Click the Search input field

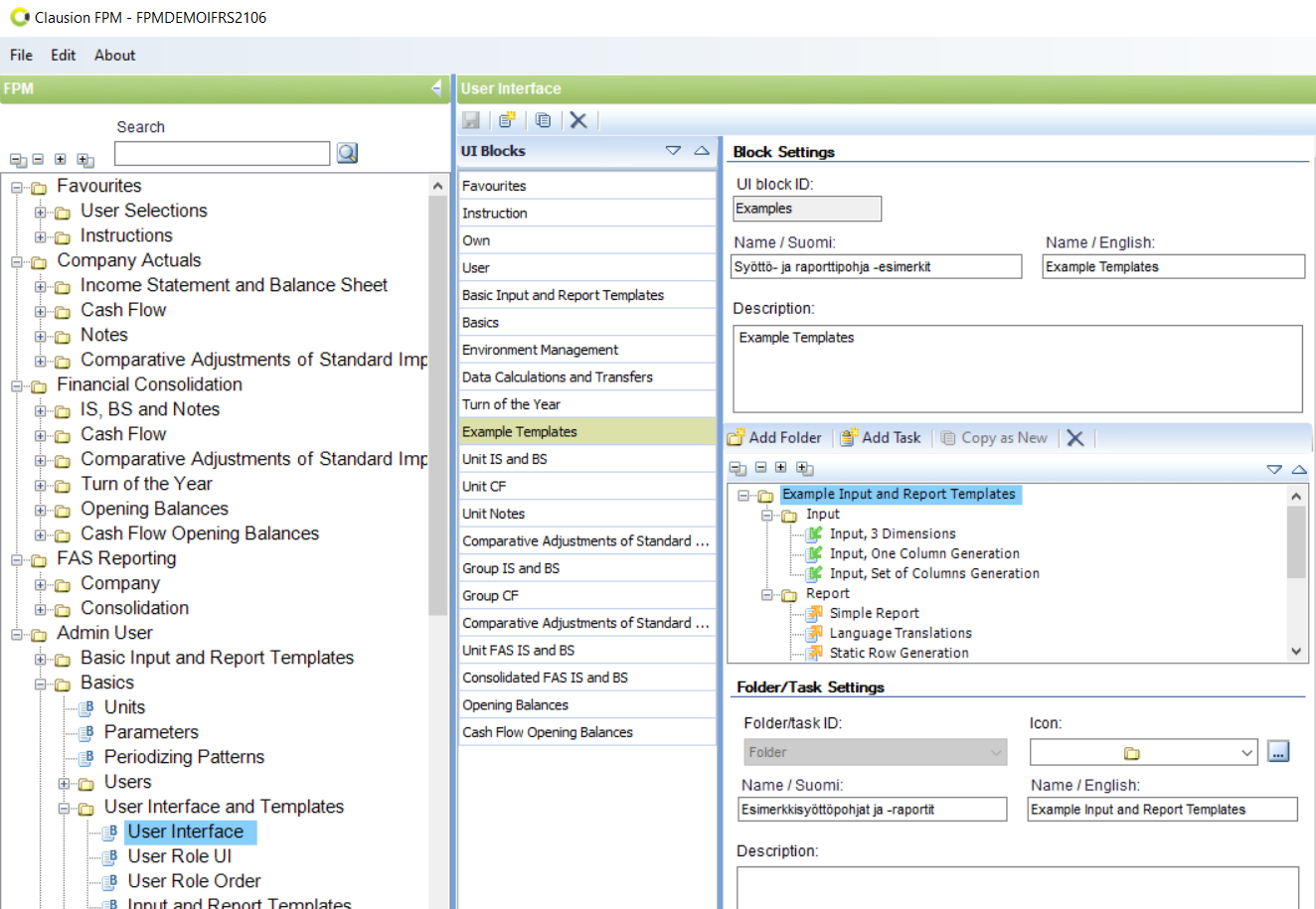[222, 153]
